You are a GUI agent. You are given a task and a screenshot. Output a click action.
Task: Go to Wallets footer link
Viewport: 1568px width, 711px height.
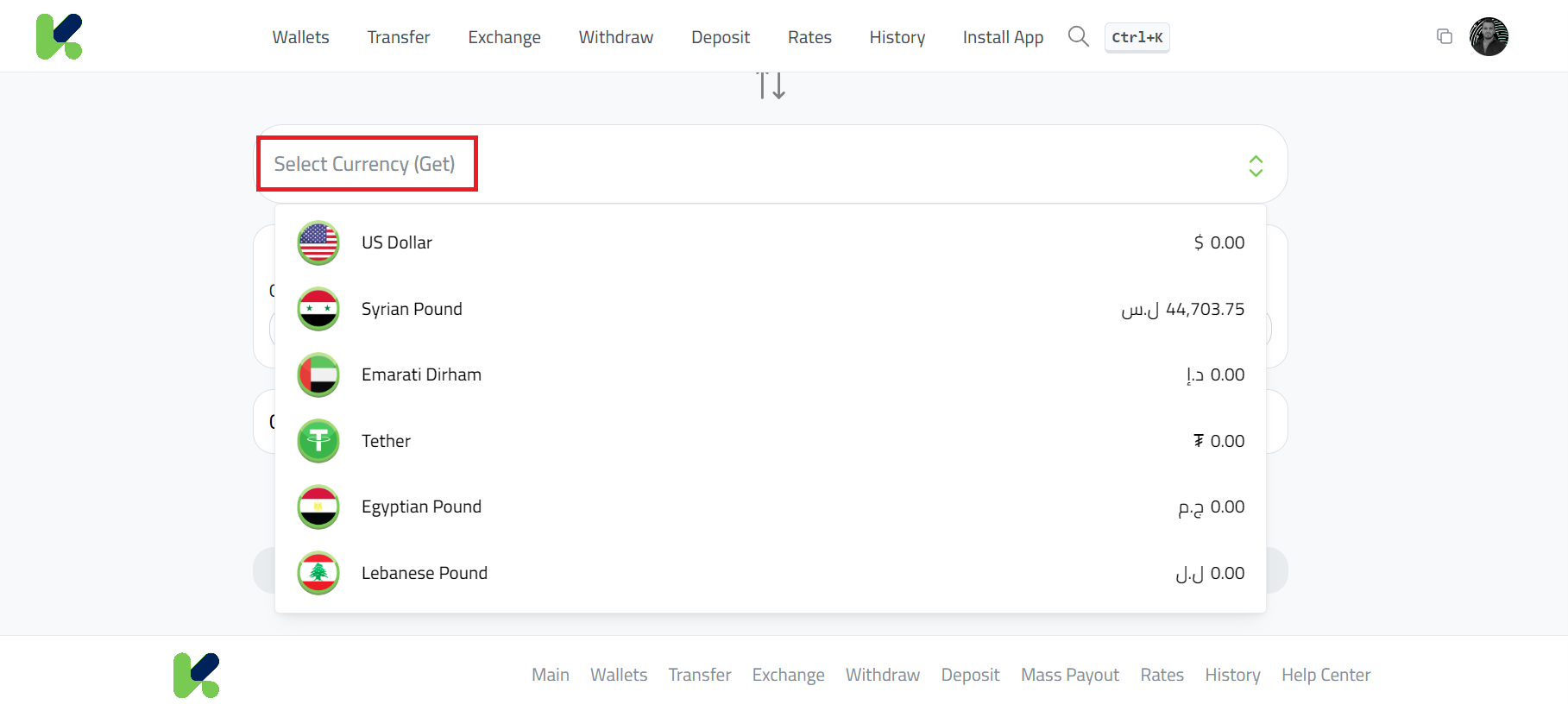coord(619,675)
